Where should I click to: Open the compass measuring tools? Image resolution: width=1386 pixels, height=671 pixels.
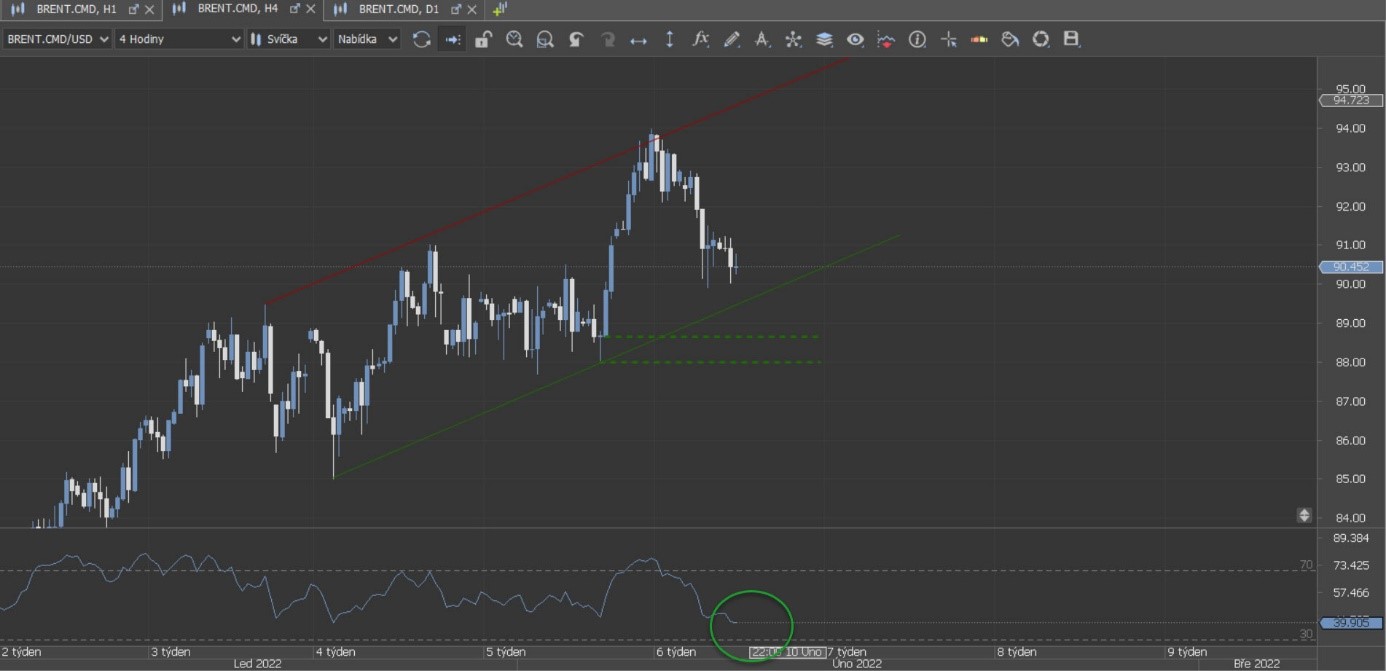click(762, 39)
